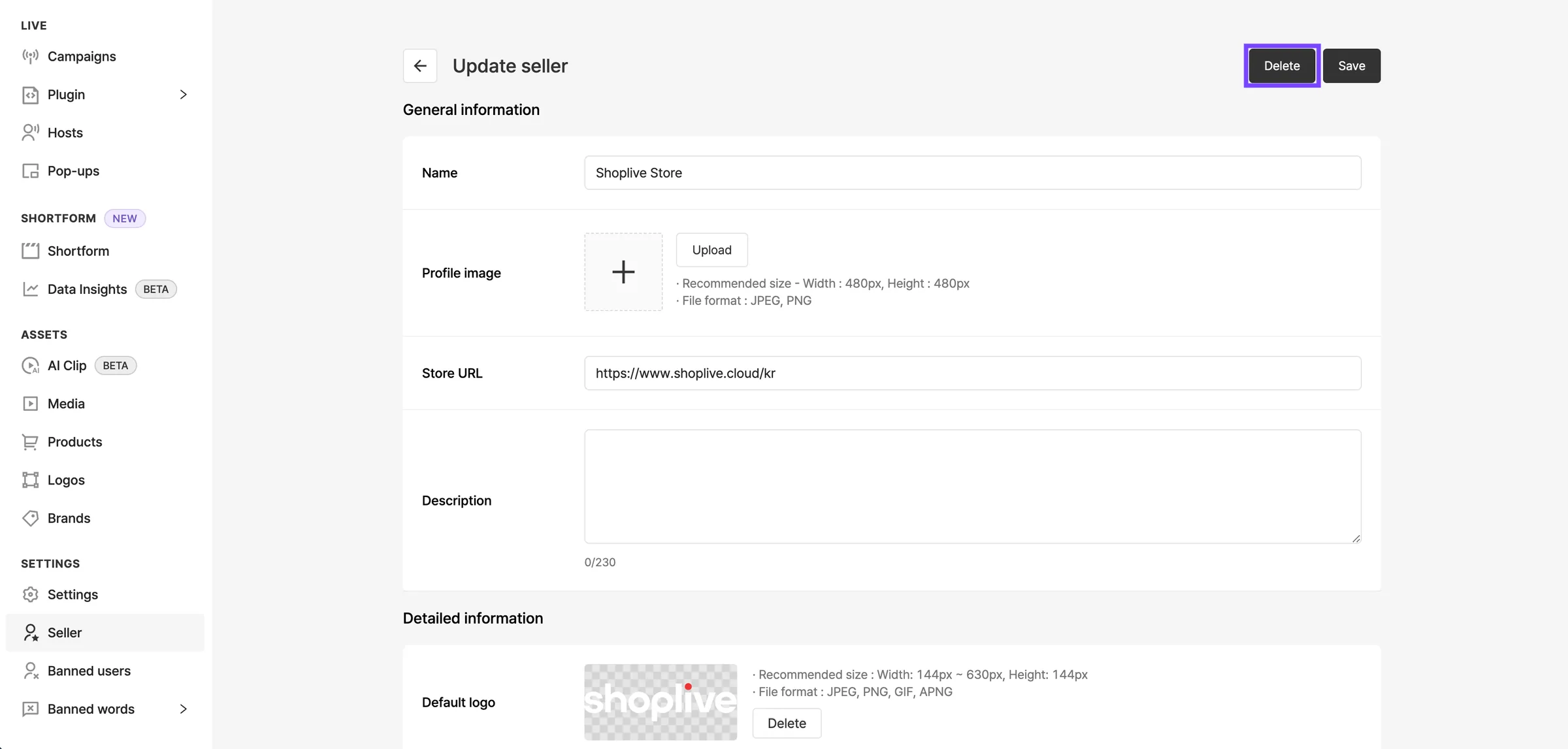The image size is (1568, 749).
Task: Delete the default logo
Action: (787, 724)
